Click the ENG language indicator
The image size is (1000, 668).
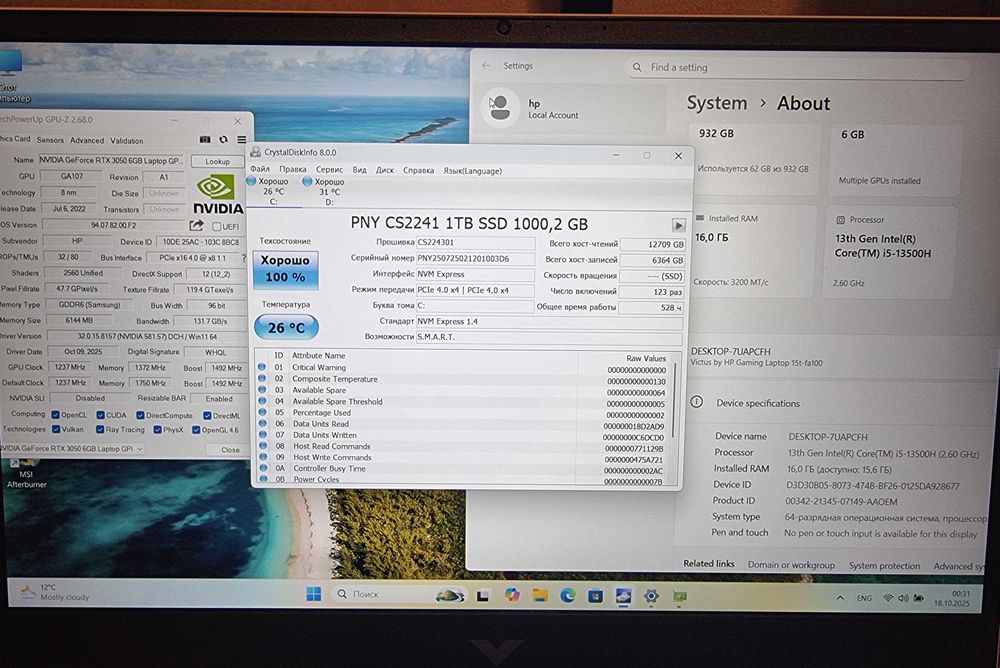click(864, 598)
